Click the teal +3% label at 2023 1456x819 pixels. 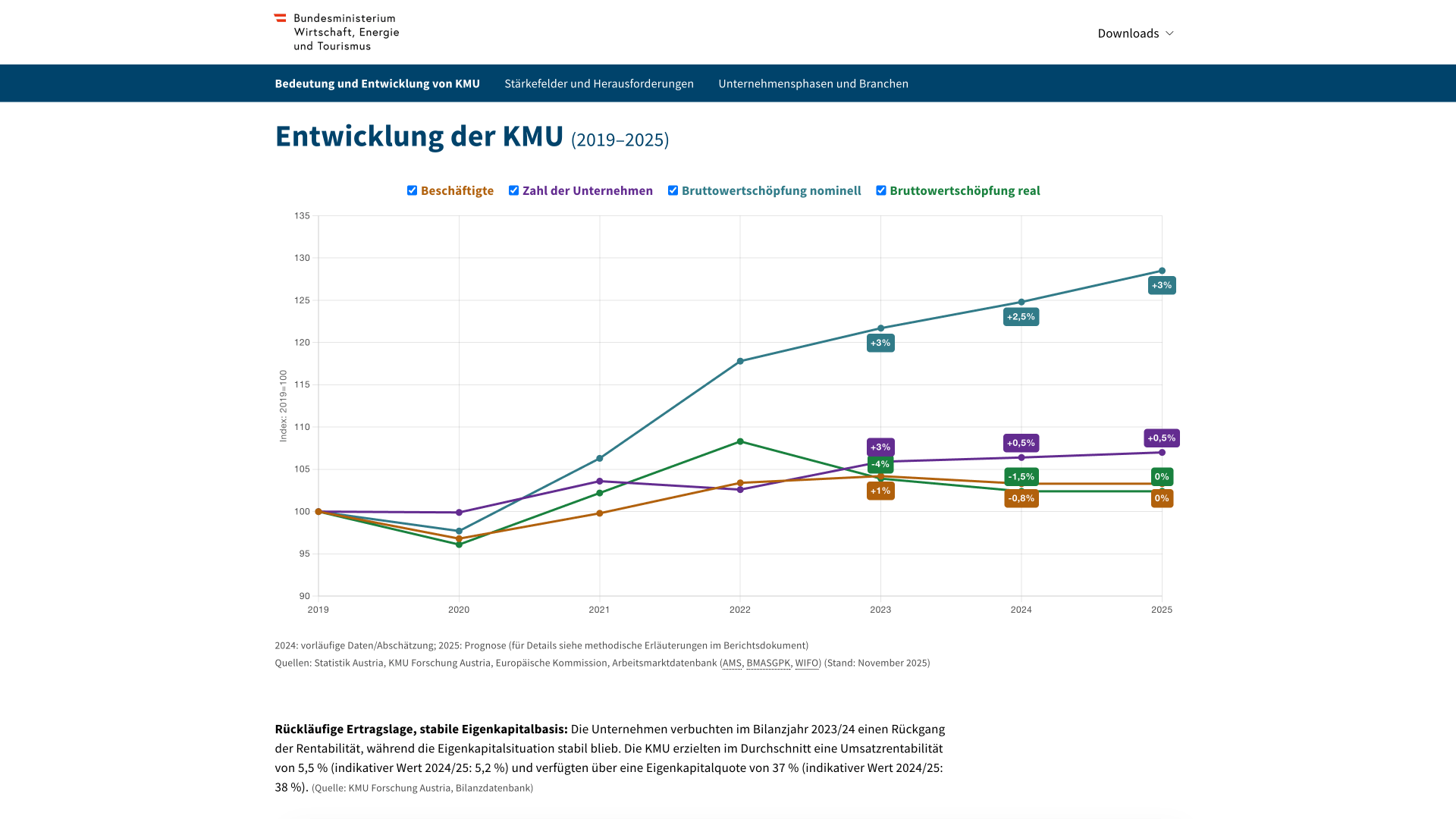click(x=880, y=343)
